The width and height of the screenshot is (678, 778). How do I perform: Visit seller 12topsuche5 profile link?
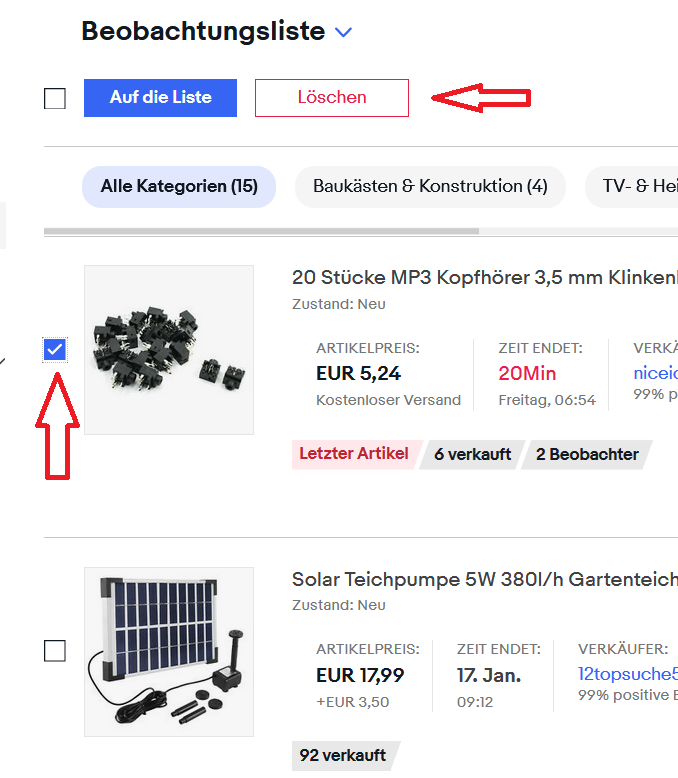pyautogui.click(x=628, y=675)
